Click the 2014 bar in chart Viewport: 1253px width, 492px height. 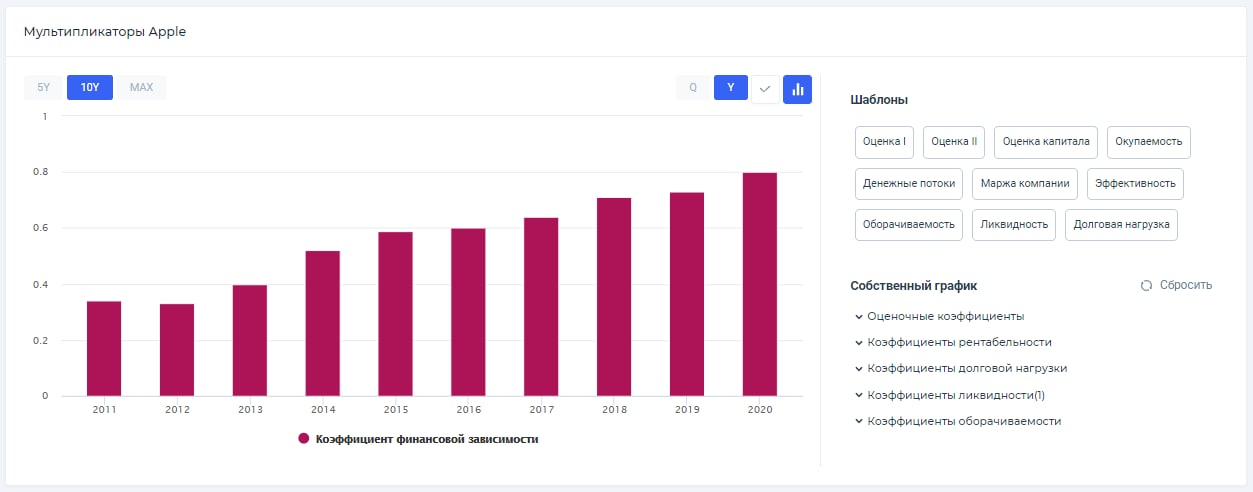(323, 323)
